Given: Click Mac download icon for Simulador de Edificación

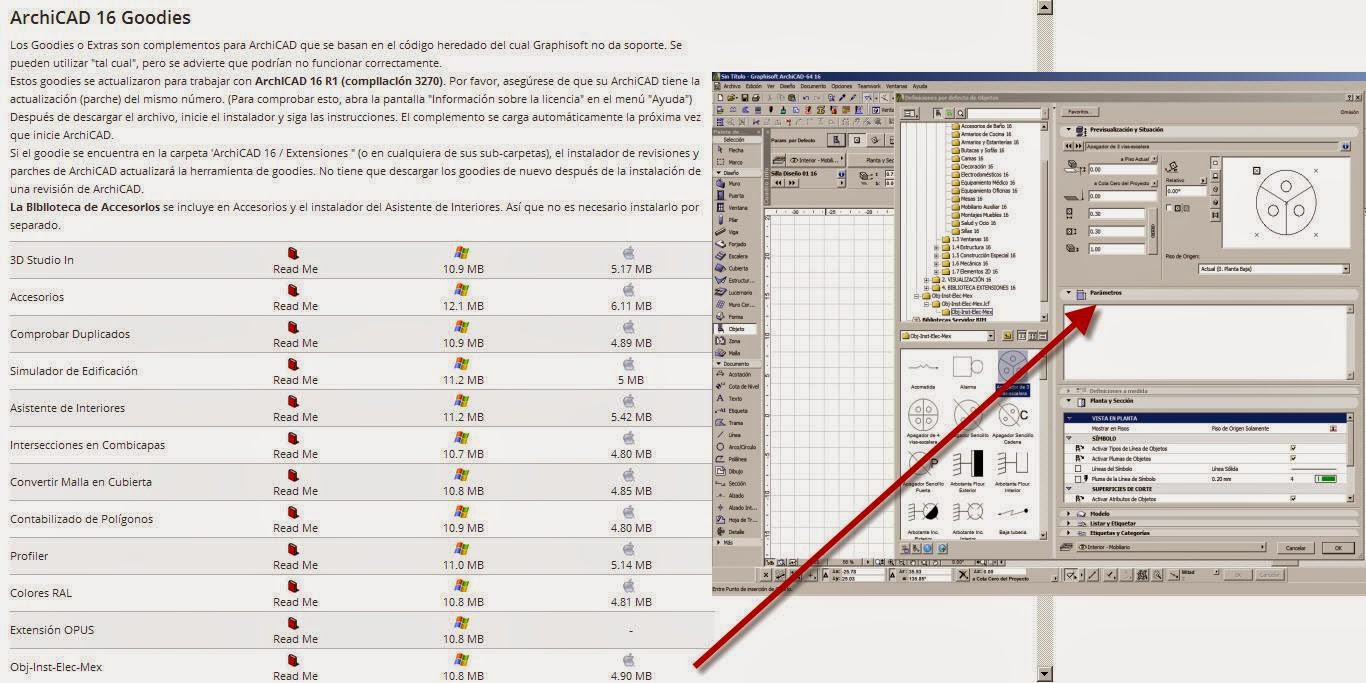Looking at the screenshot, I should pyautogui.click(x=629, y=365).
